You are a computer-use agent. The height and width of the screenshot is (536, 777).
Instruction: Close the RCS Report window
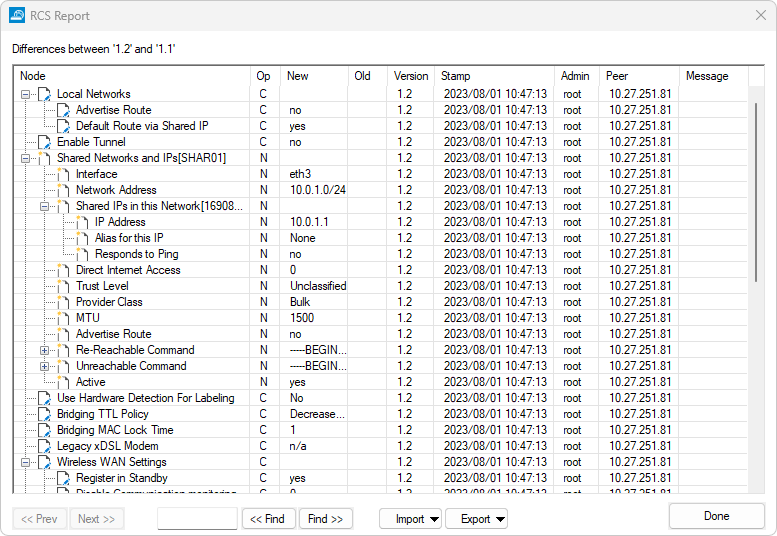(761, 15)
